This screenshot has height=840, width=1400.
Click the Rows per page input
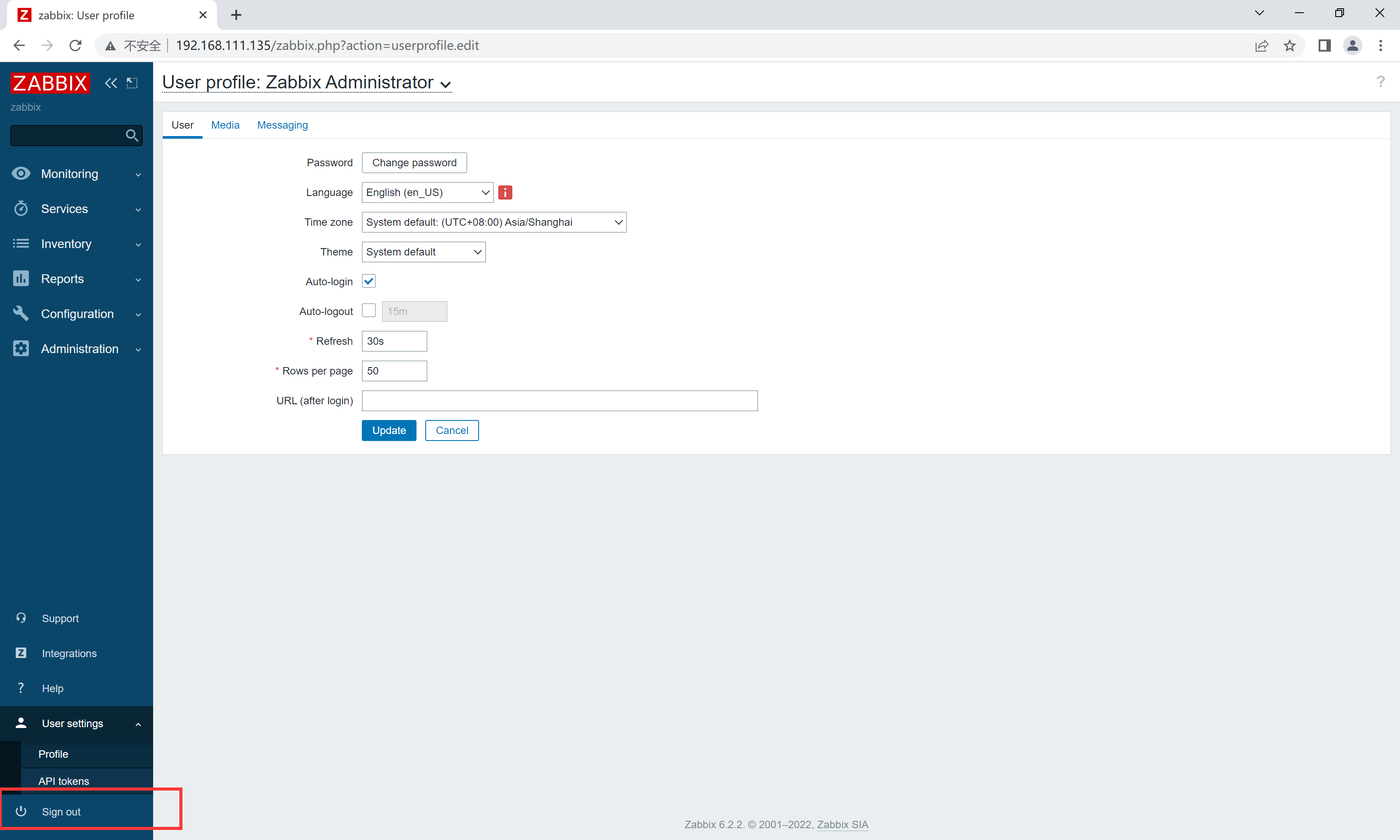click(x=395, y=371)
